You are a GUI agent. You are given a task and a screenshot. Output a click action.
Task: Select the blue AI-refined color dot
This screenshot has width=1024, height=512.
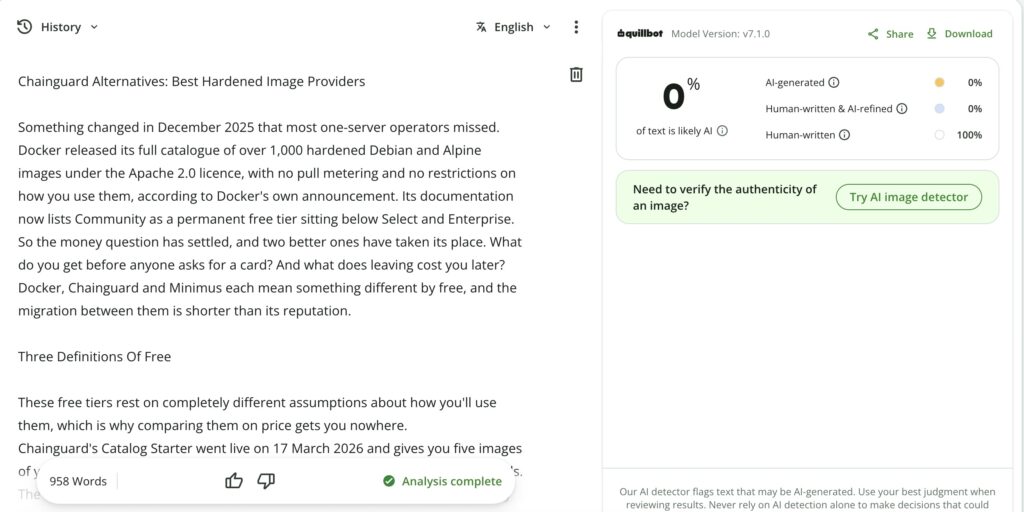coord(939,109)
